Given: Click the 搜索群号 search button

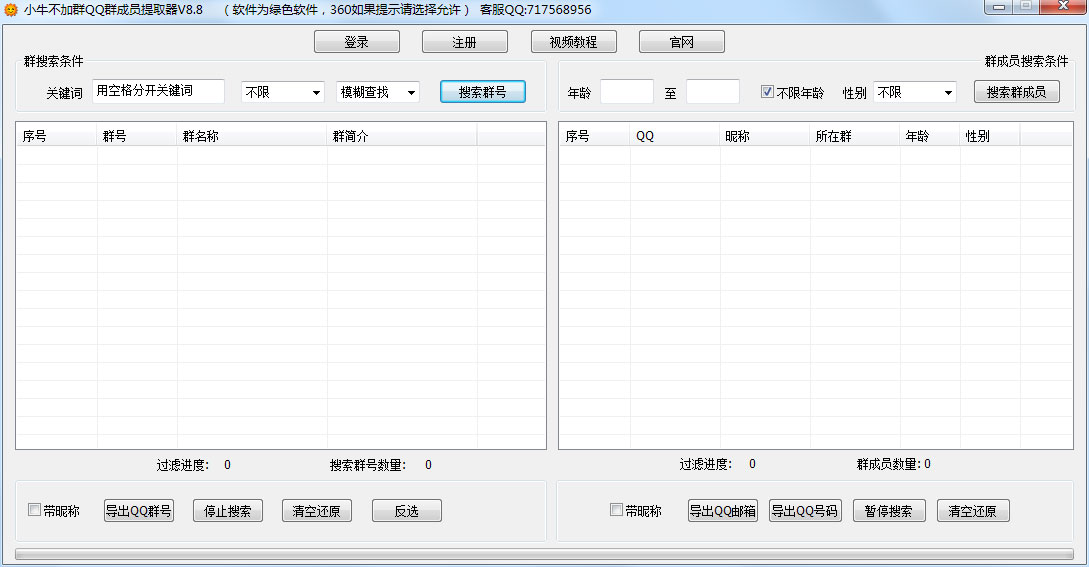Looking at the screenshot, I should coord(482,92).
